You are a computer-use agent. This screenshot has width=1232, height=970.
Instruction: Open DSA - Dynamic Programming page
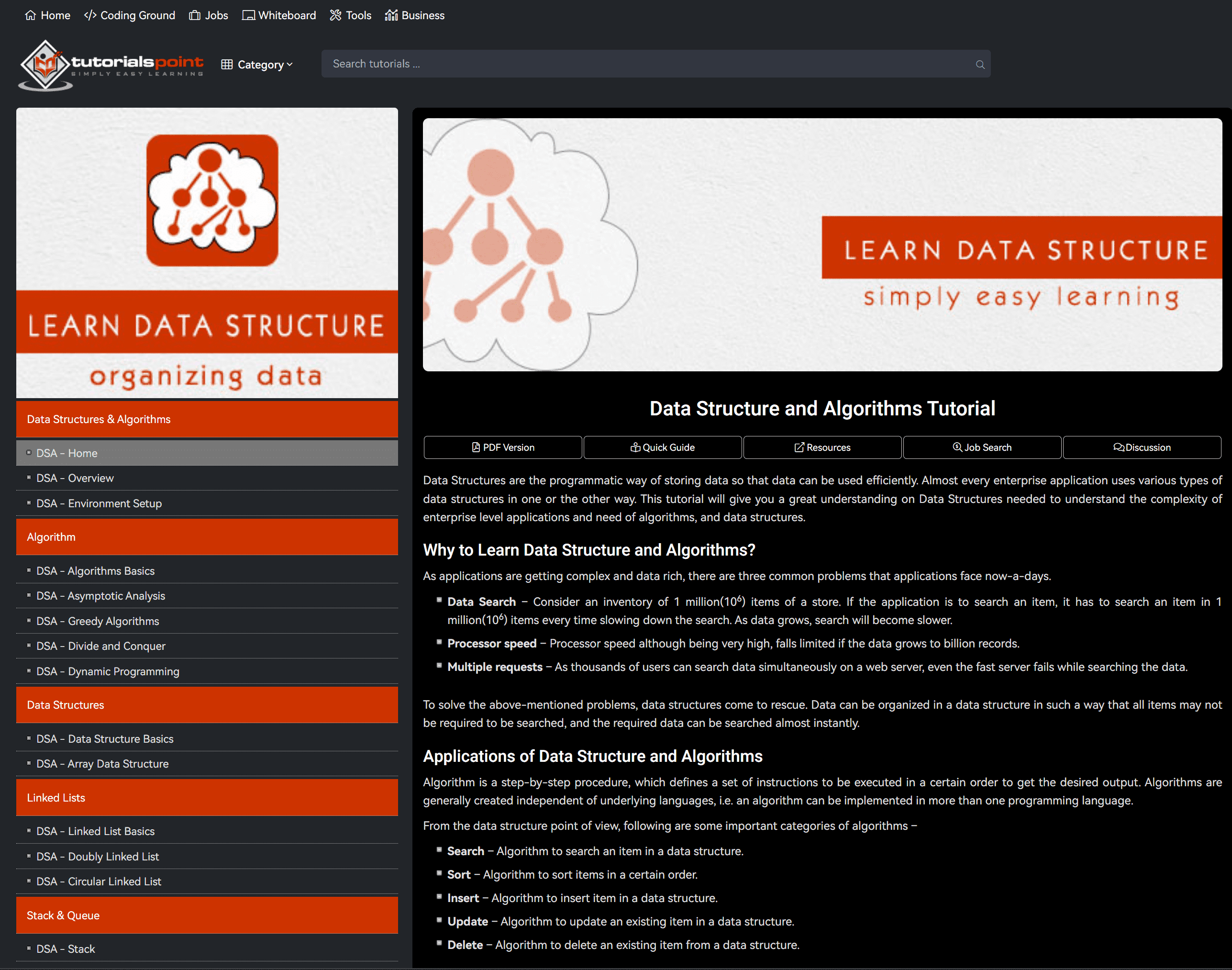pos(108,671)
